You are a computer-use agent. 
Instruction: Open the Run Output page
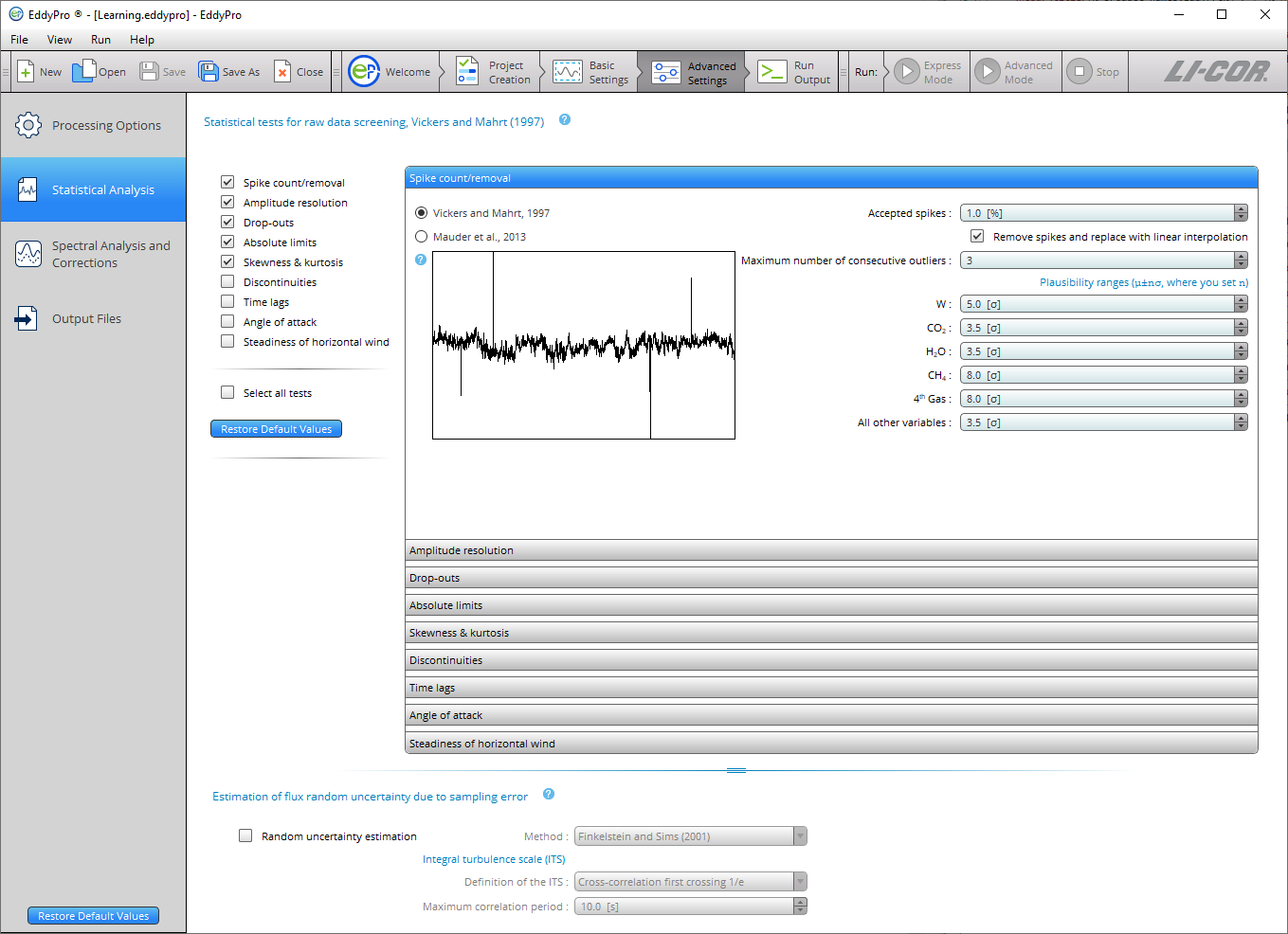click(x=794, y=72)
